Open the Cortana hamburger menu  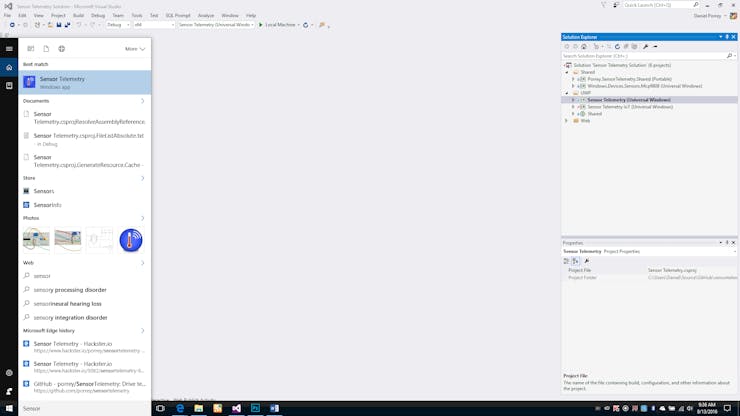[x=9, y=49]
